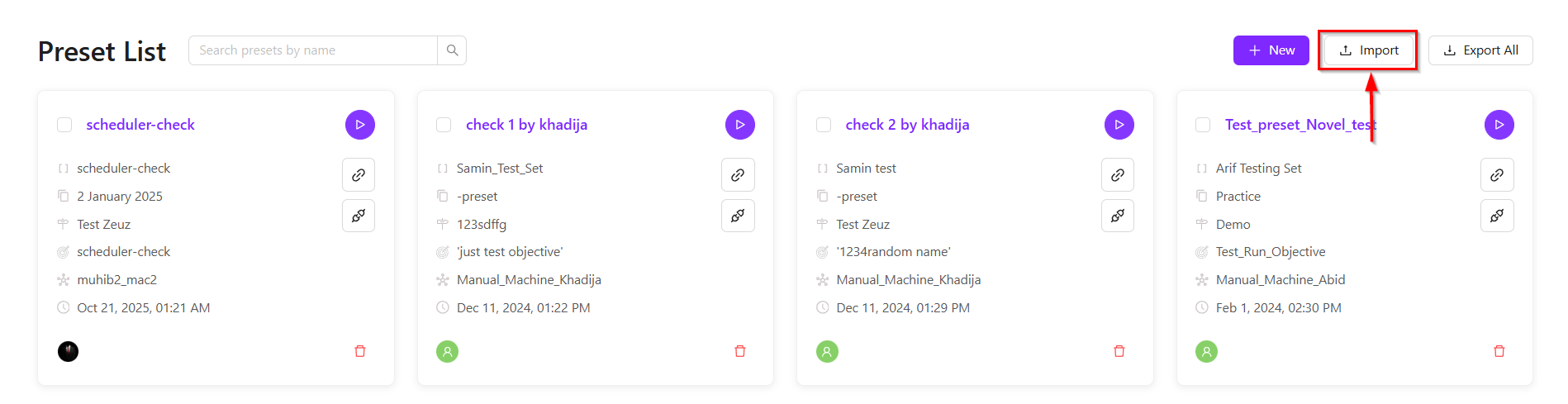Viewport: 1568px width, 404px height.
Task: Click the Import button
Action: 1367,50
